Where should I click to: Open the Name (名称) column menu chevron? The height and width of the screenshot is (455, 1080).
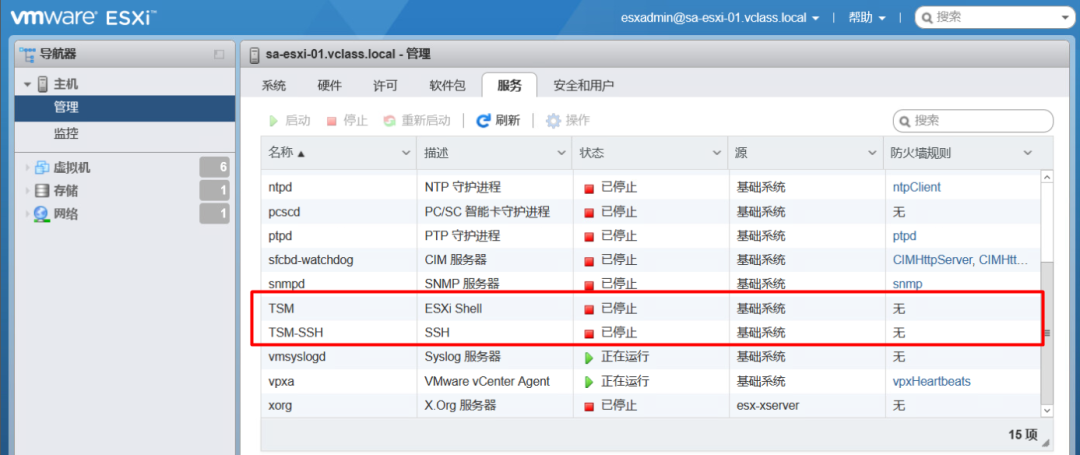(x=405, y=152)
